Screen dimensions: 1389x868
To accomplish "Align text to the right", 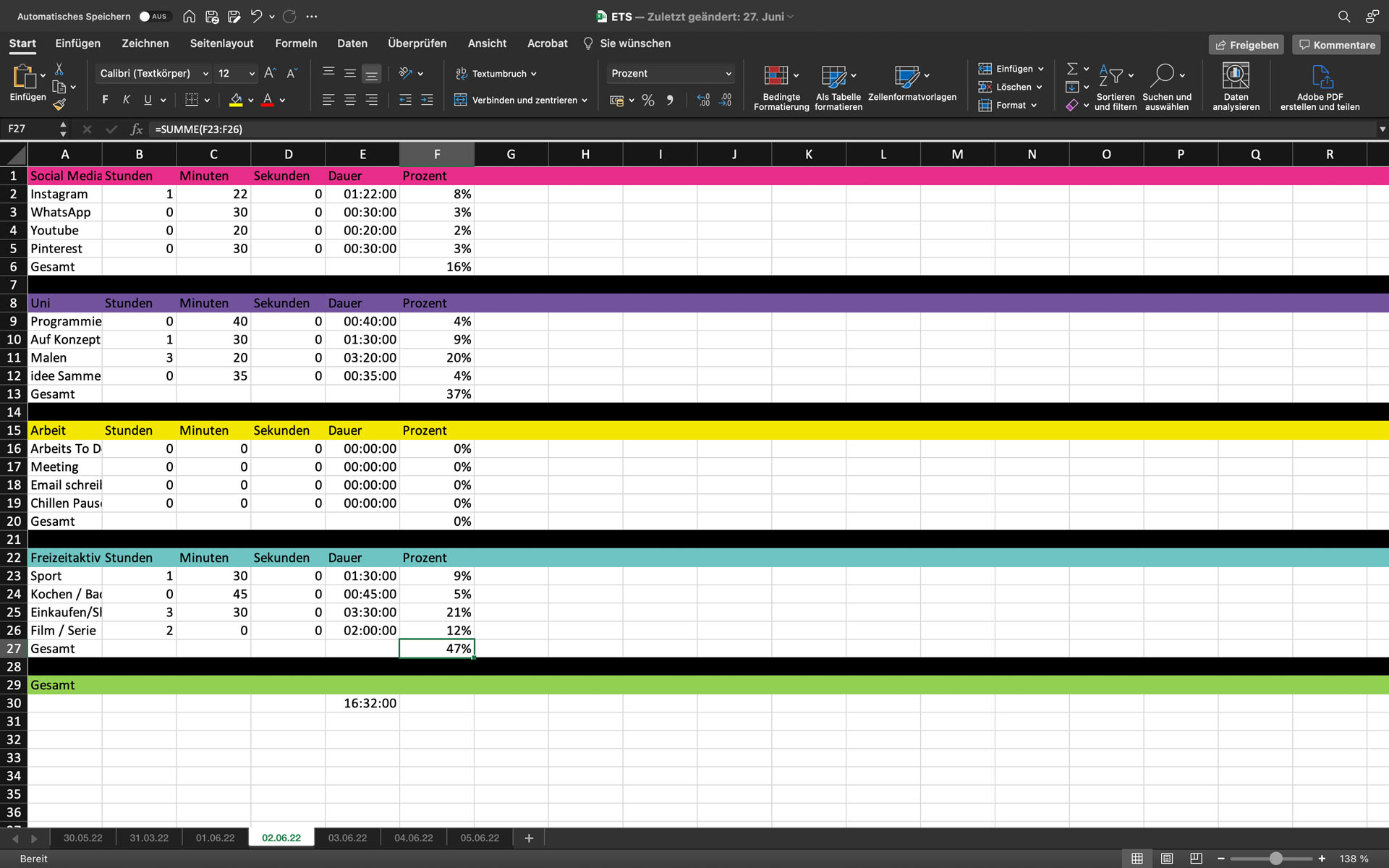I will pyautogui.click(x=372, y=100).
